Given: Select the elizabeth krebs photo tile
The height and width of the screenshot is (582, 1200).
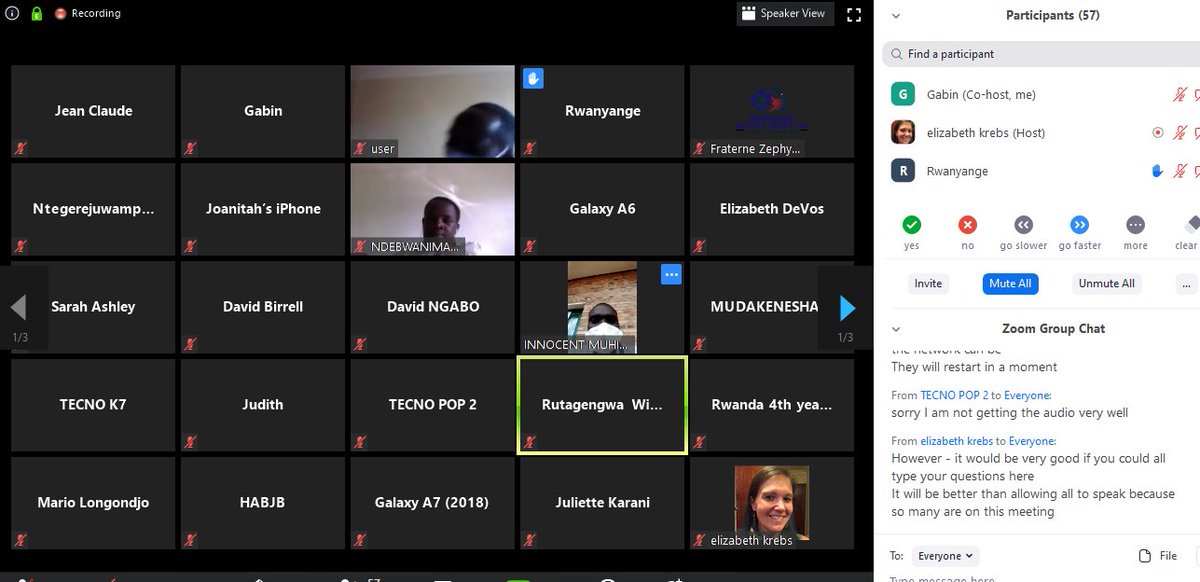Looking at the screenshot, I should click(x=772, y=503).
